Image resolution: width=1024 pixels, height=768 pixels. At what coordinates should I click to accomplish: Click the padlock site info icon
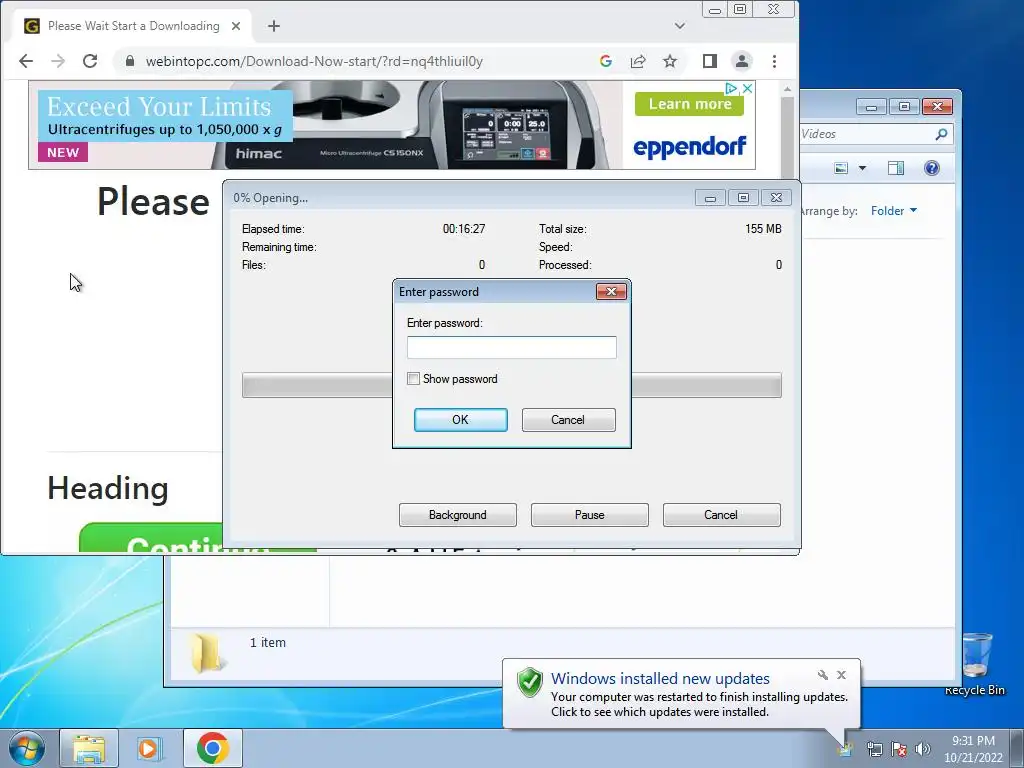coord(129,61)
